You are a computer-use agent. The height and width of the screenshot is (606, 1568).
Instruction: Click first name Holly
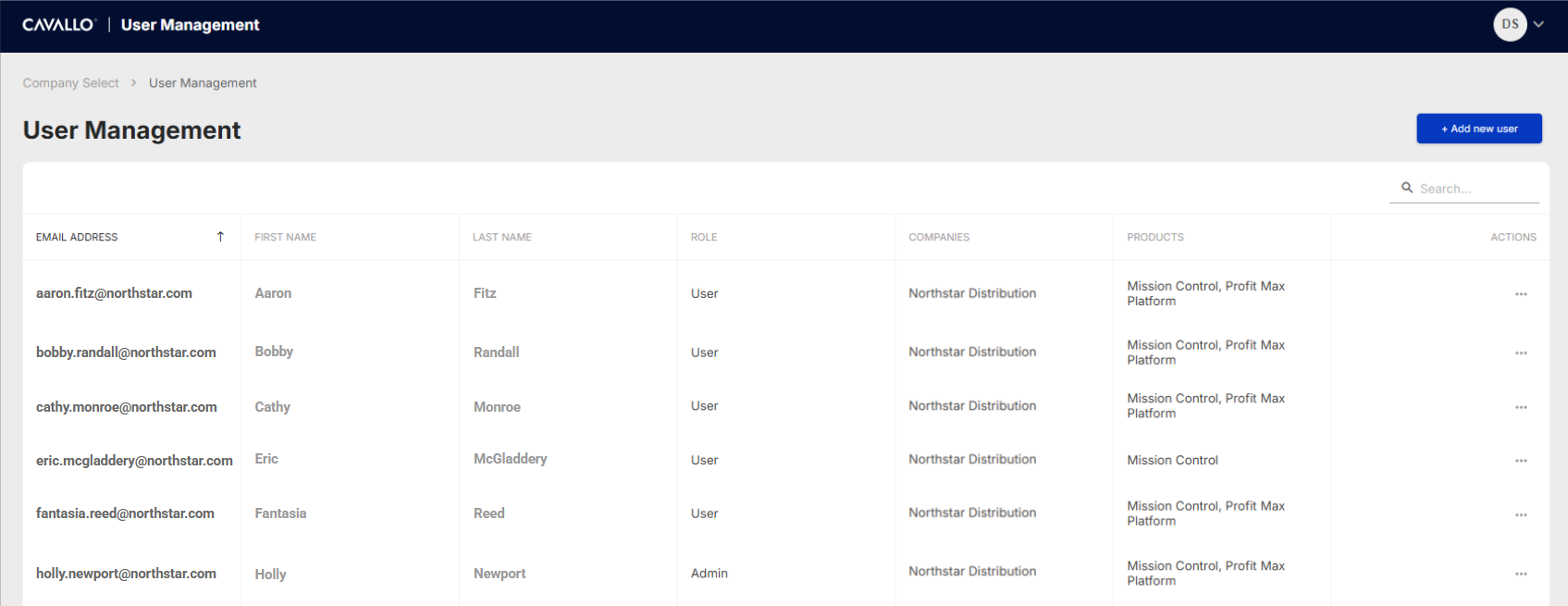pyautogui.click(x=270, y=575)
